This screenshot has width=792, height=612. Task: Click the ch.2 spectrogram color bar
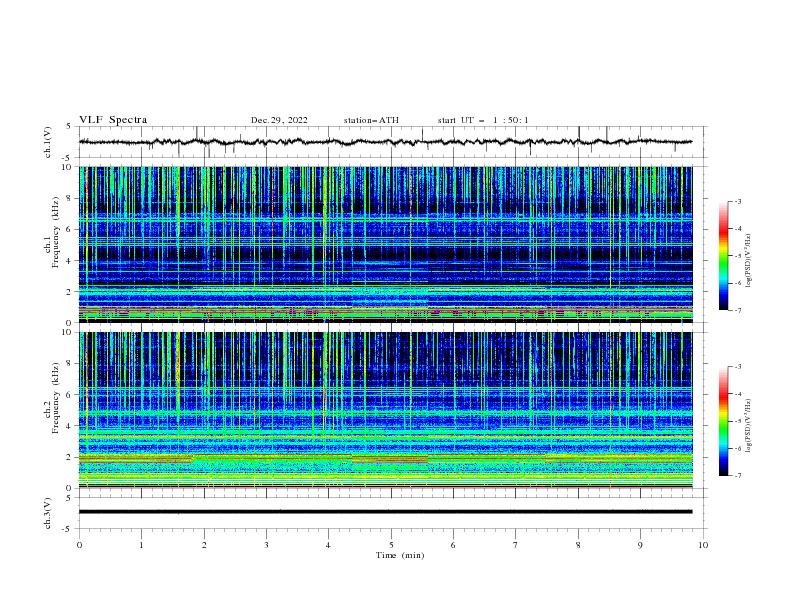pos(724,421)
